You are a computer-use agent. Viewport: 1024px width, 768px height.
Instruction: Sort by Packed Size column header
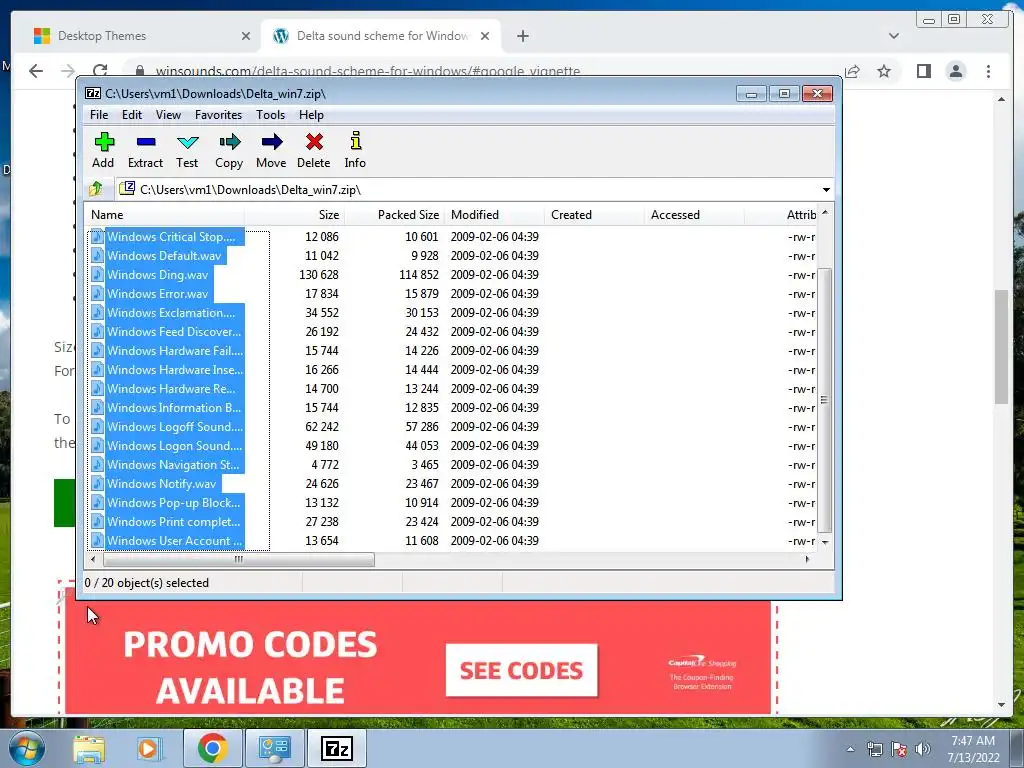point(394,215)
